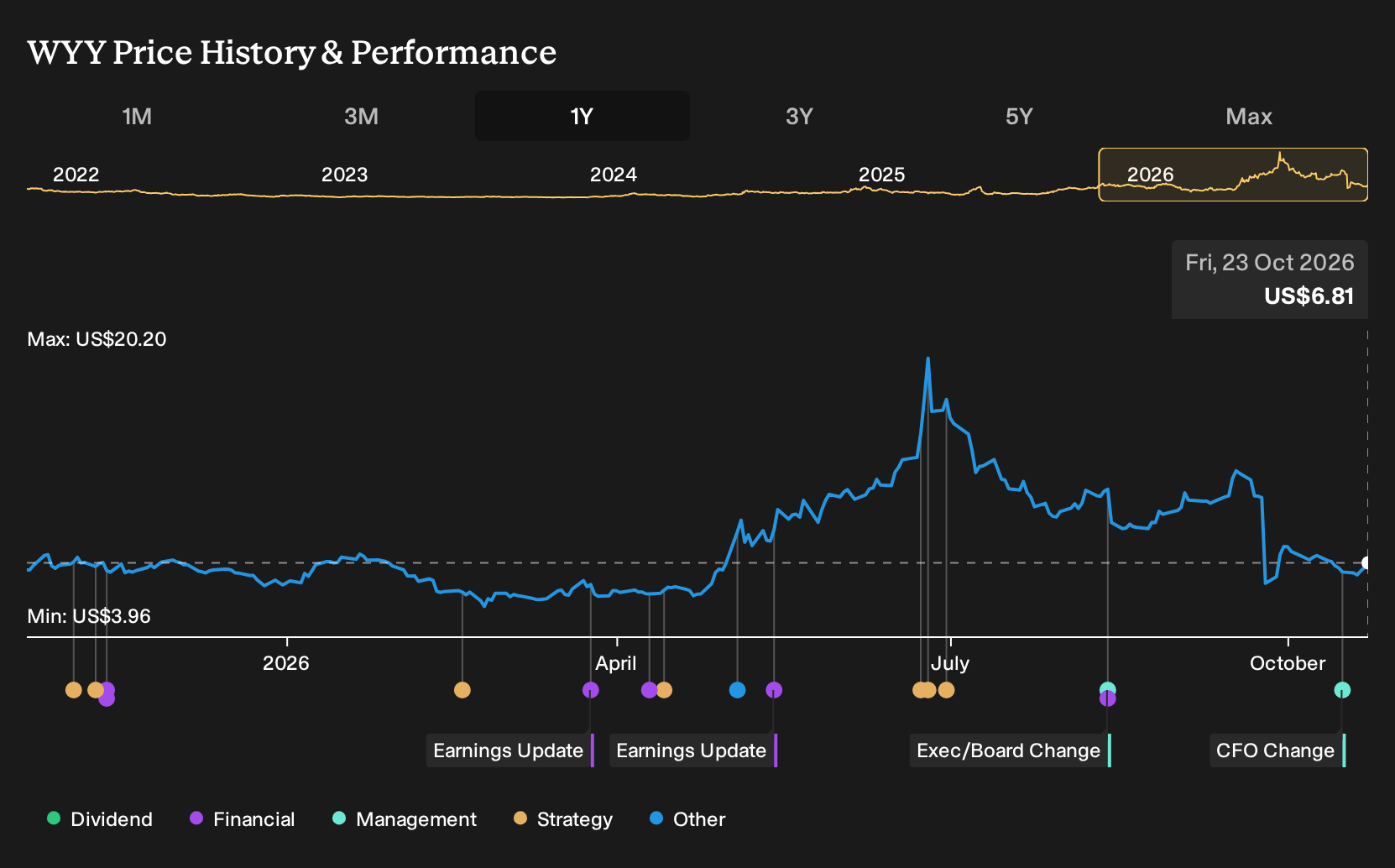The image size is (1395, 868).
Task: Click 2025 in the overview timeline
Action: click(881, 175)
